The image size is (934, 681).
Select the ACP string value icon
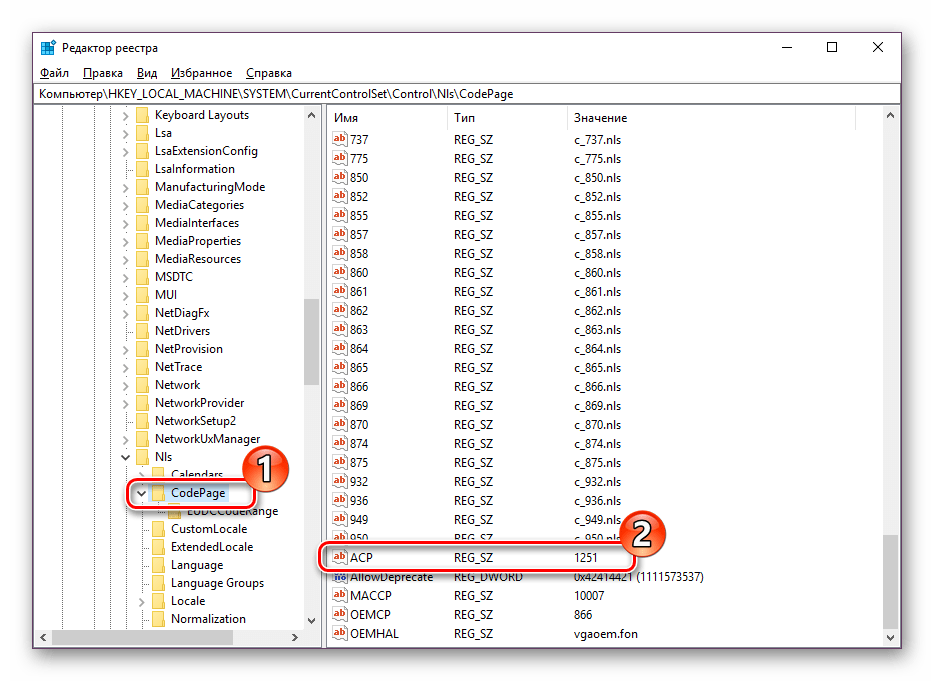[339, 557]
